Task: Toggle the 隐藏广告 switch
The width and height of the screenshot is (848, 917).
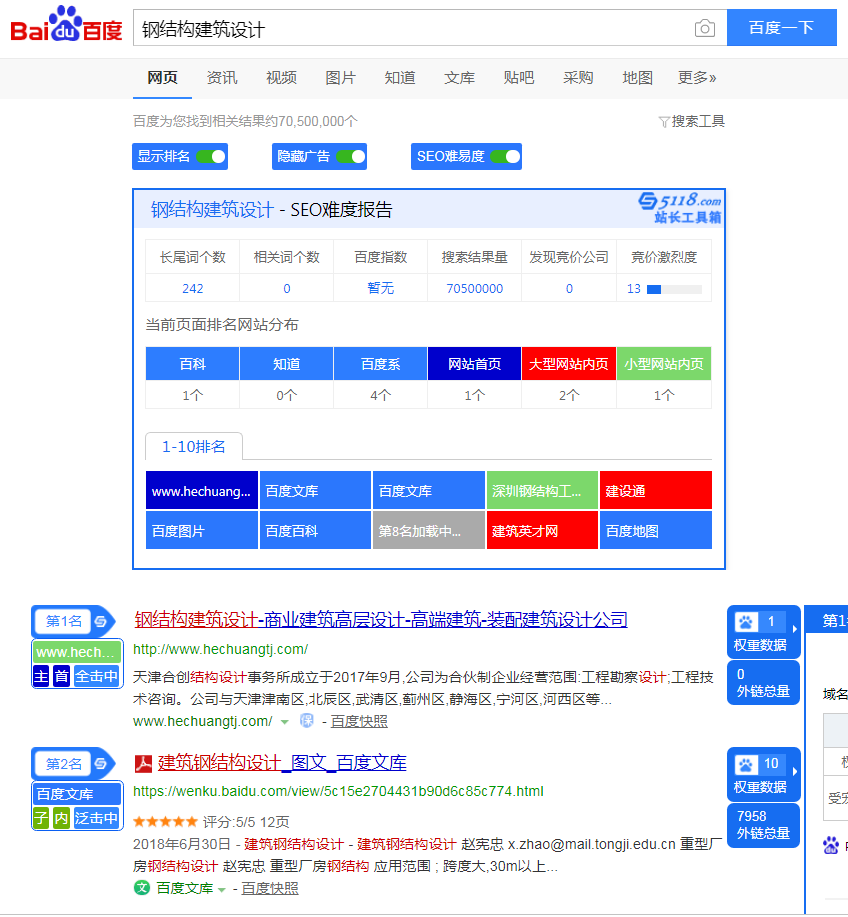Action: pyautogui.click(x=350, y=157)
